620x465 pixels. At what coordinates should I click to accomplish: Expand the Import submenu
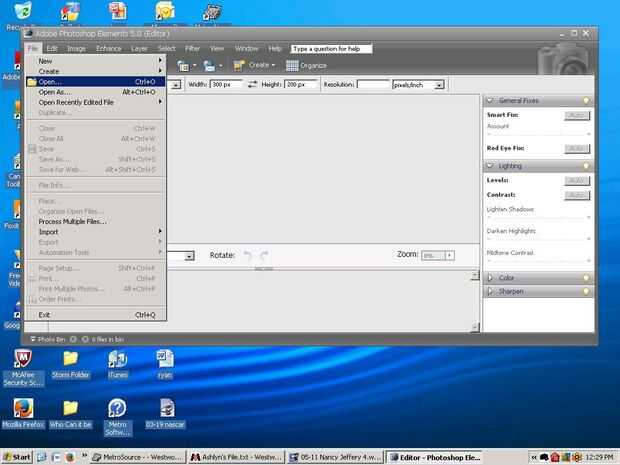point(96,232)
